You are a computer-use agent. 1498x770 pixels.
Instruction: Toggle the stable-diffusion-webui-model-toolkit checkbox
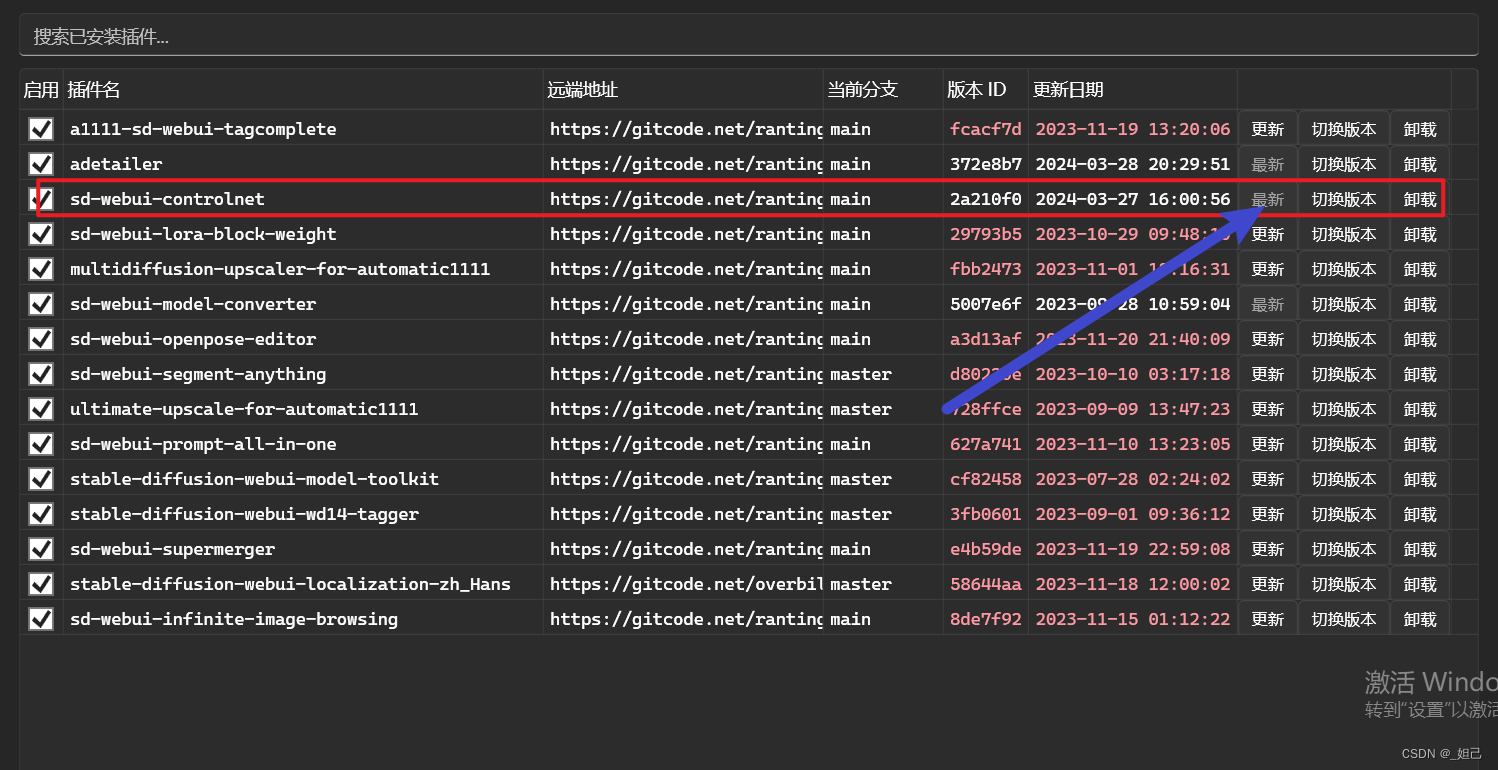pos(41,479)
